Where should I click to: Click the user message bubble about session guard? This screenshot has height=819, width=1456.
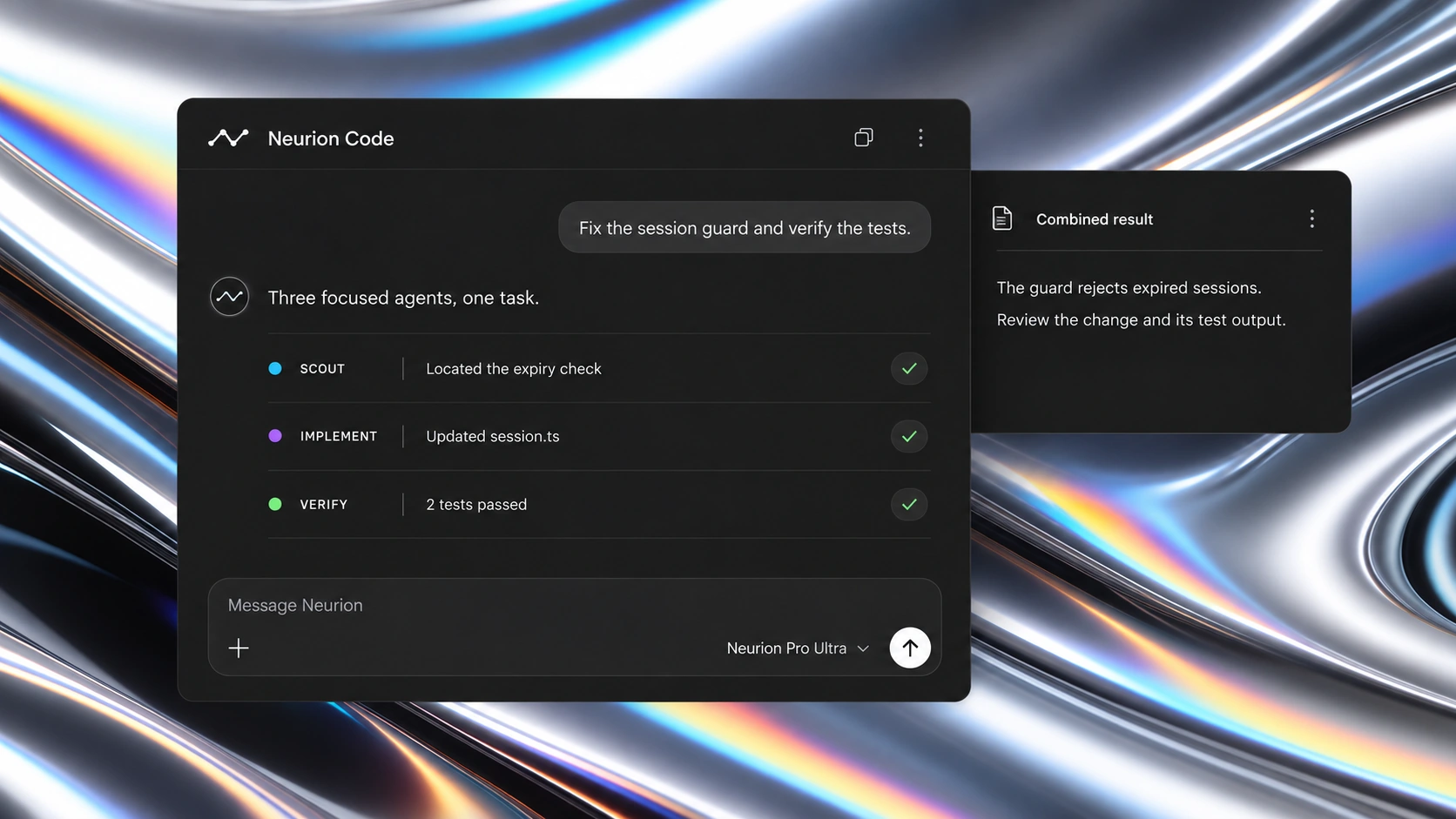(x=745, y=228)
